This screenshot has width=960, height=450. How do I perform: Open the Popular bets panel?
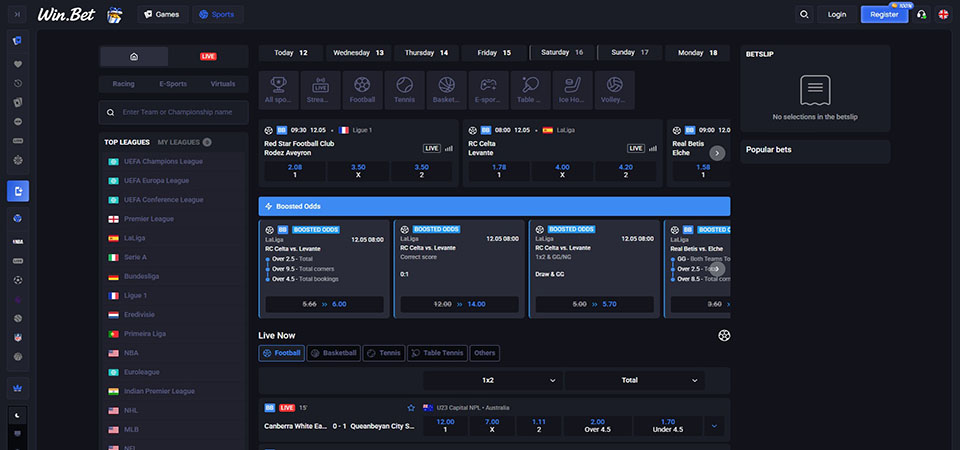(x=815, y=151)
